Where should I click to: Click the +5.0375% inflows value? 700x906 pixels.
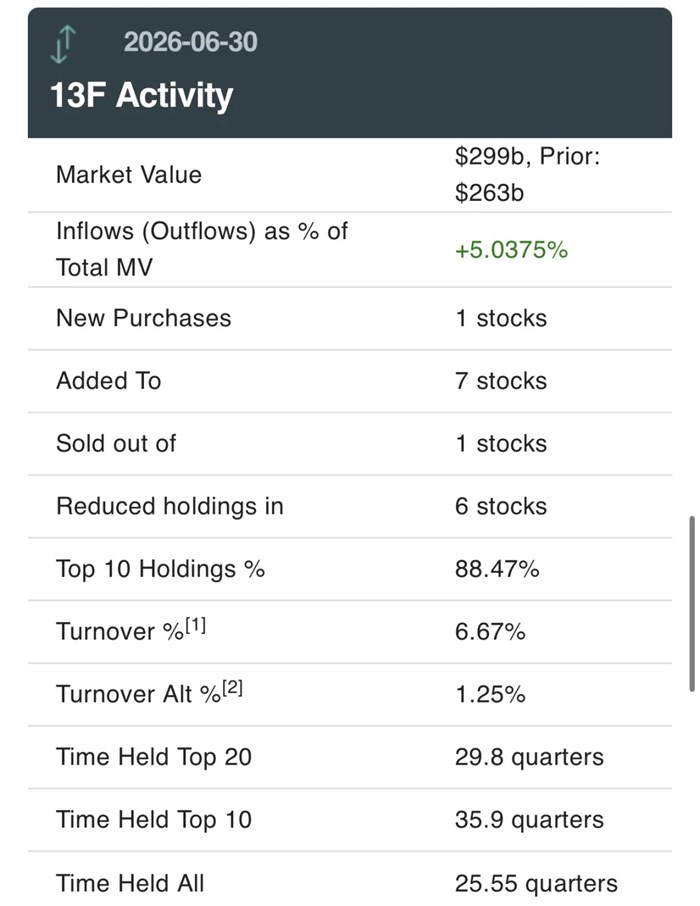click(x=511, y=250)
